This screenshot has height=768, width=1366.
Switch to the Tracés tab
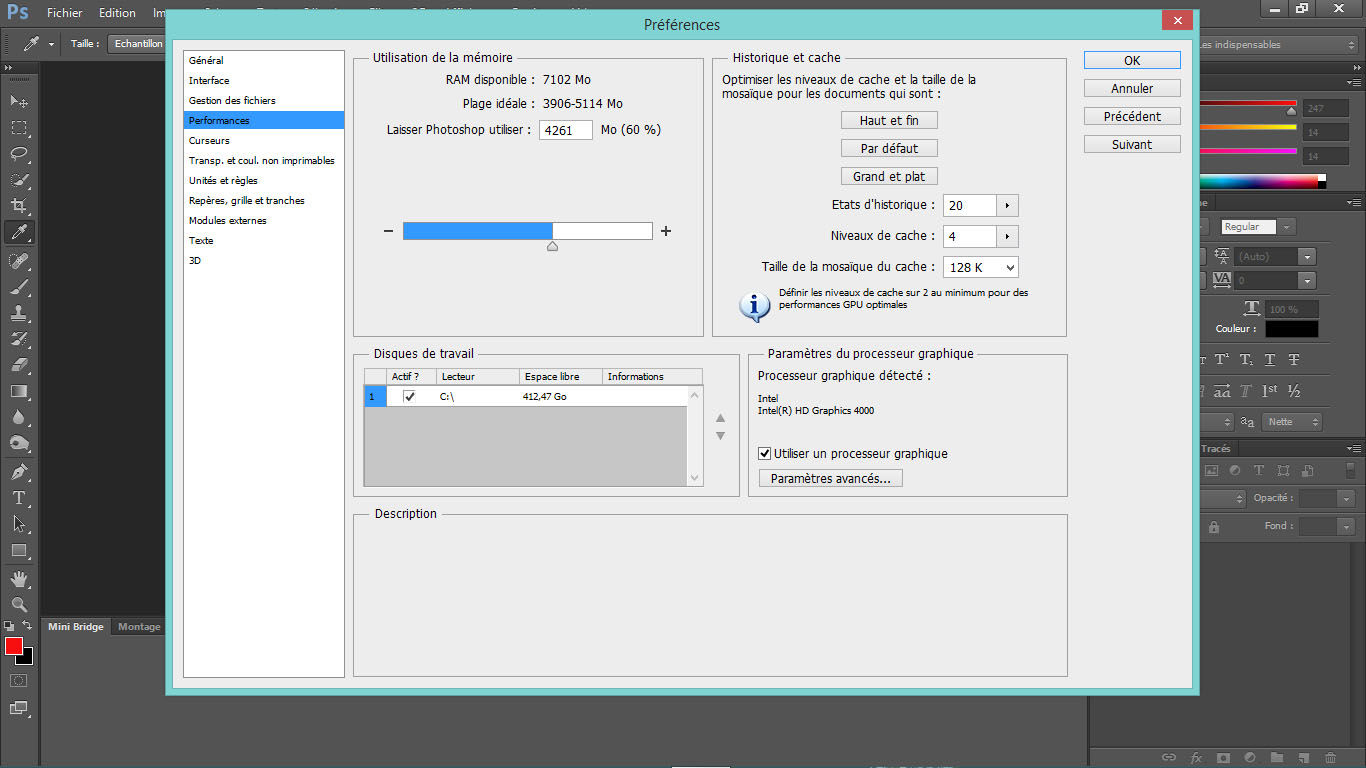[x=1215, y=449]
